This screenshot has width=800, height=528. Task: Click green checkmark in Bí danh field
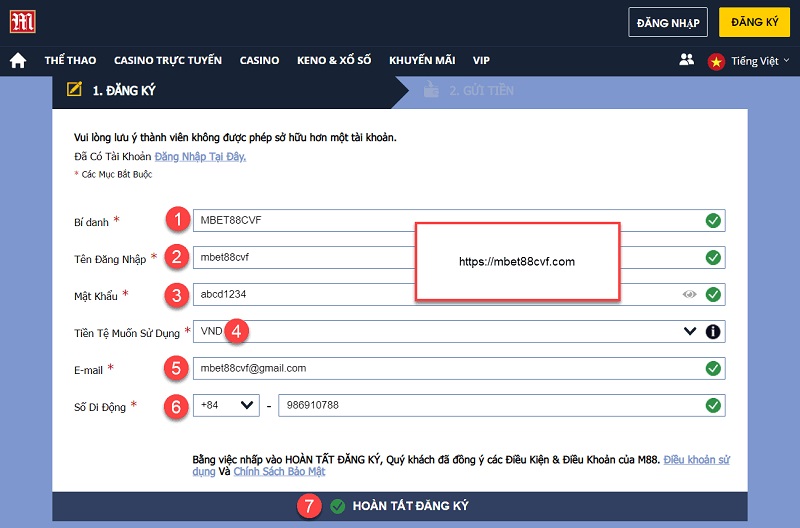click(x=713, y=221)
